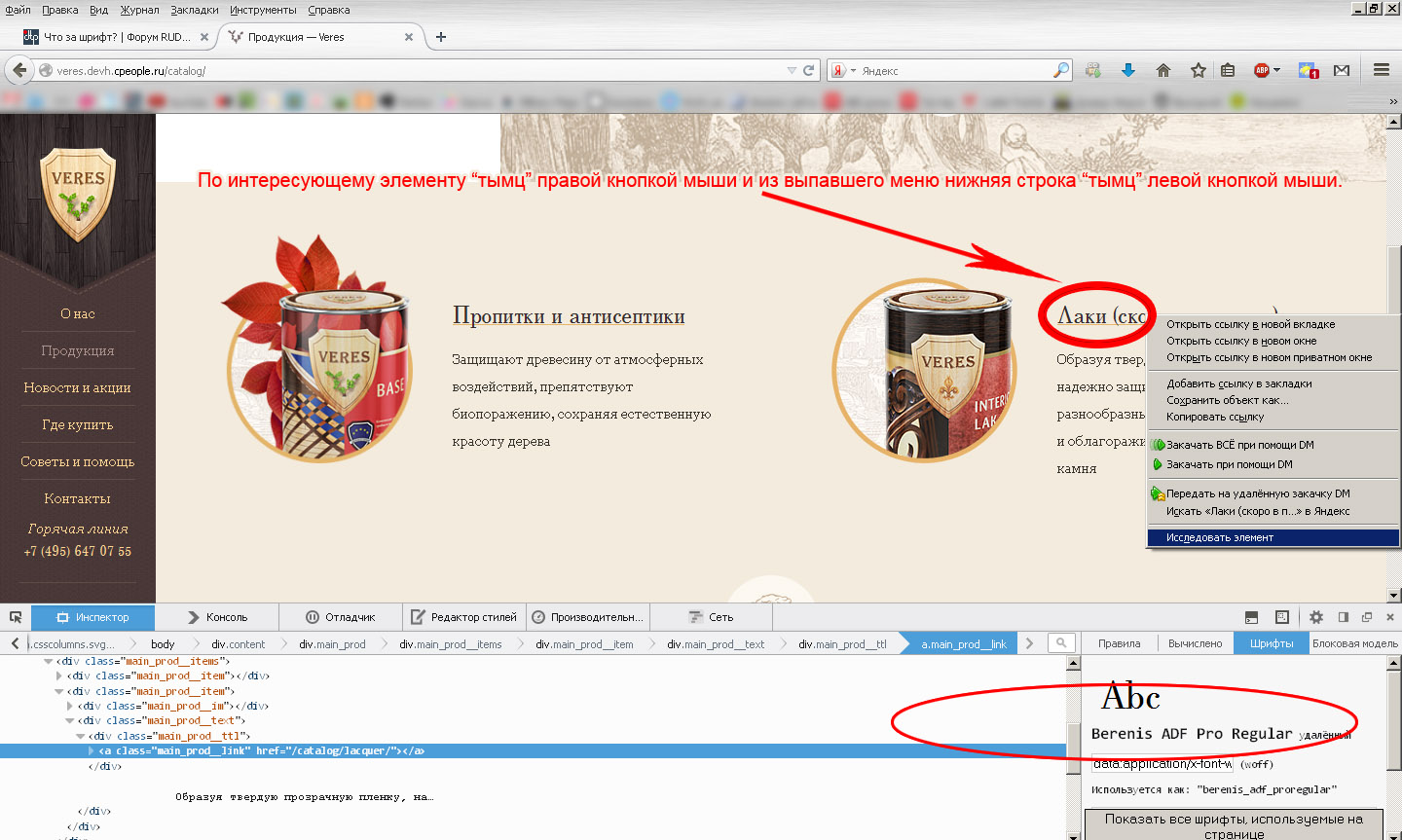Screen dimensions: 1402x840
Task: Open the Firefox hamburger menu
Action: [1381, 70]
